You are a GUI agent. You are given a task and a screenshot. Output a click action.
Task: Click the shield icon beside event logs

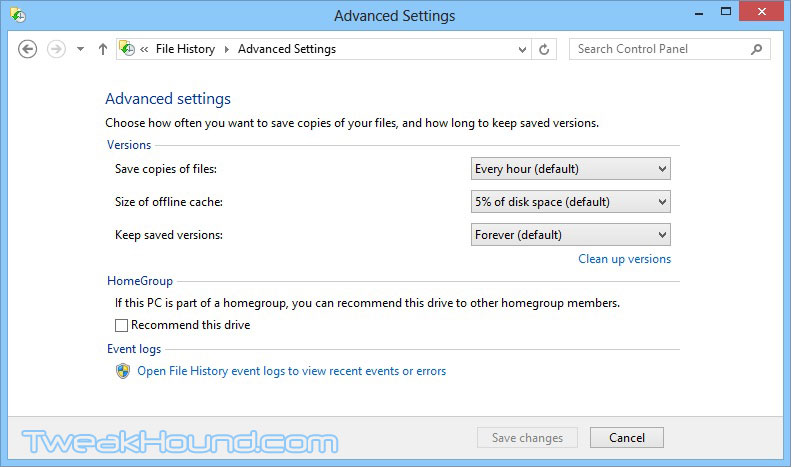point(123,371)
